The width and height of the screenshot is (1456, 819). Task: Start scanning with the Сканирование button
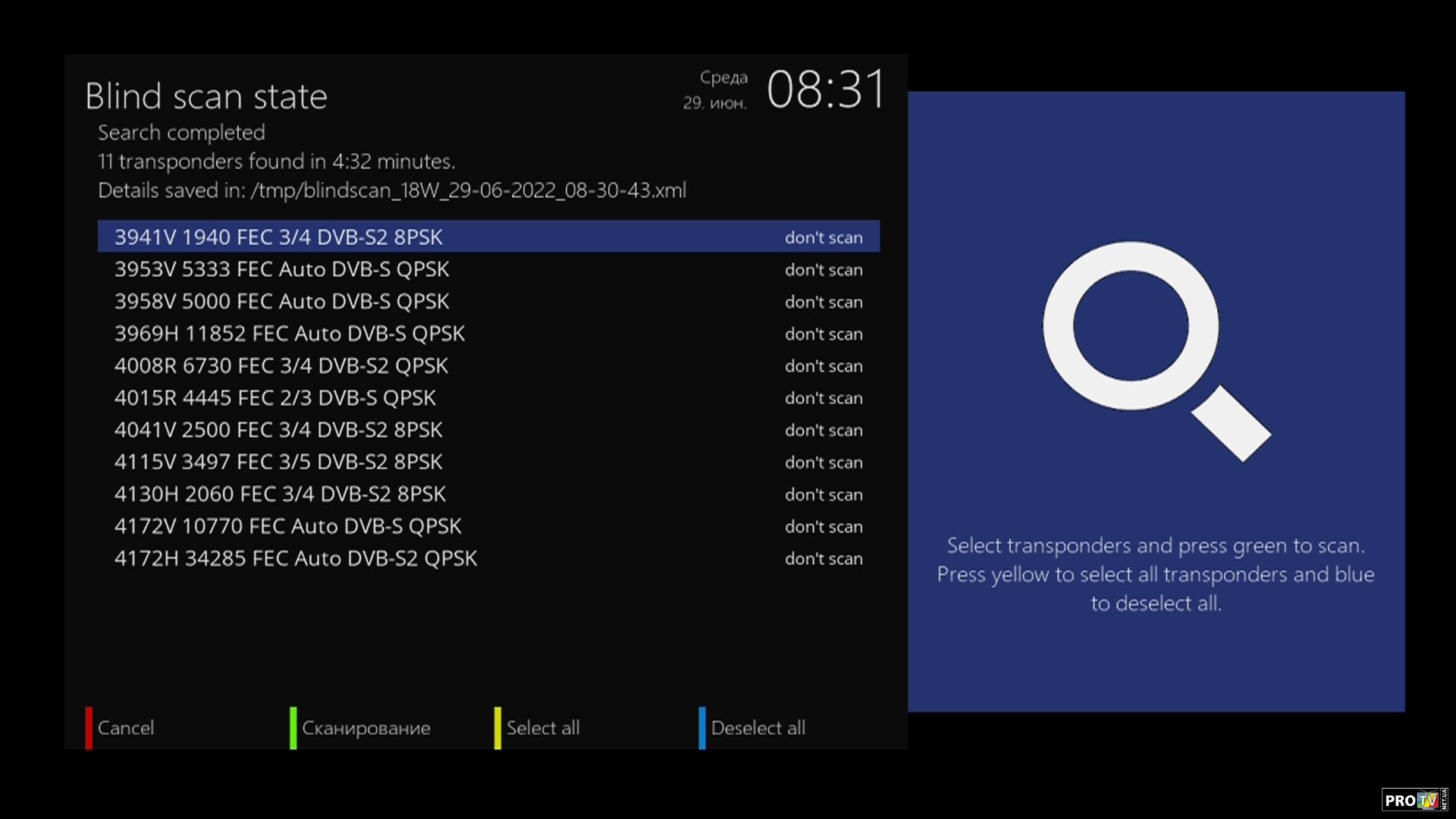[366, 728]
